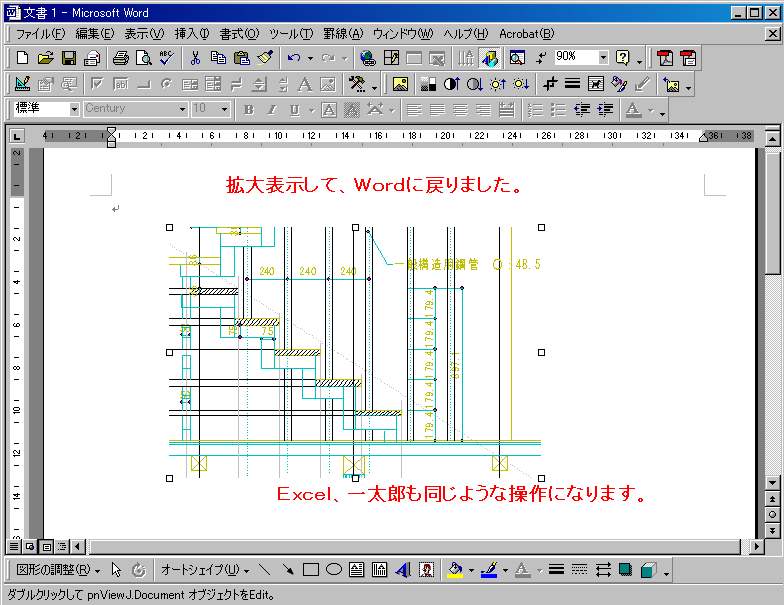Open the 編集(E) menu

point(94,34)
